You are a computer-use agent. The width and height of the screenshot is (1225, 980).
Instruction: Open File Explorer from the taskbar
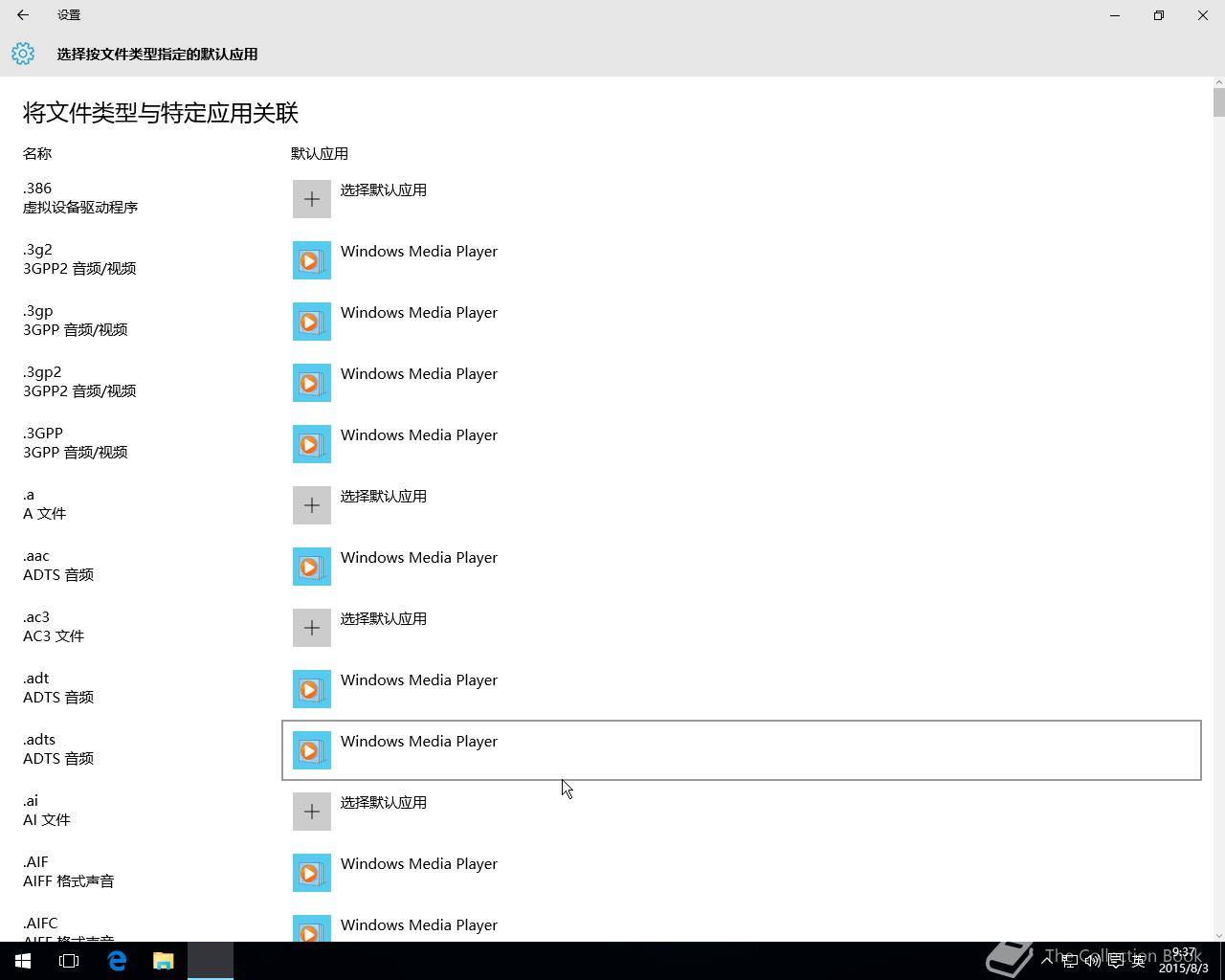point(164,961)
